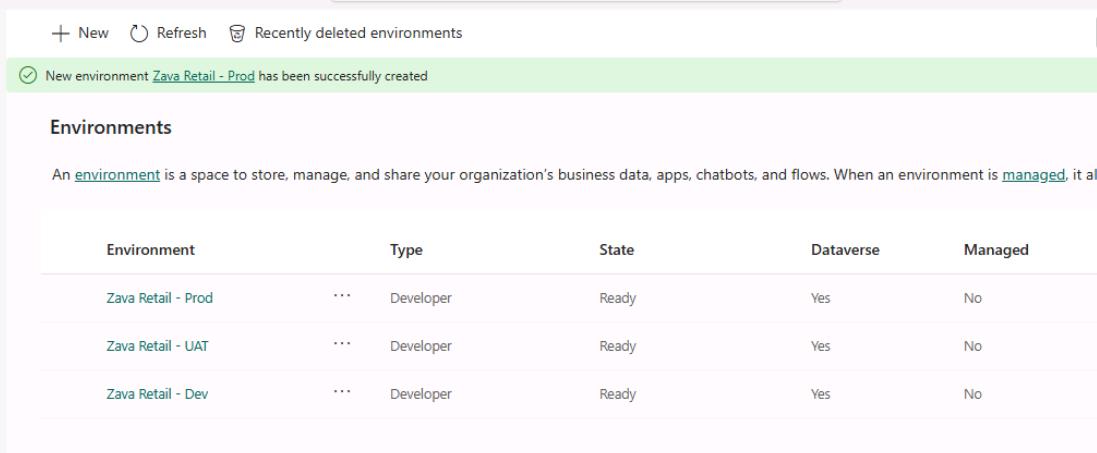Image resolution: width=1097 pixels, height=453 pixels.
Task: Sort by Environment column header
Action: tap(150, 250)
